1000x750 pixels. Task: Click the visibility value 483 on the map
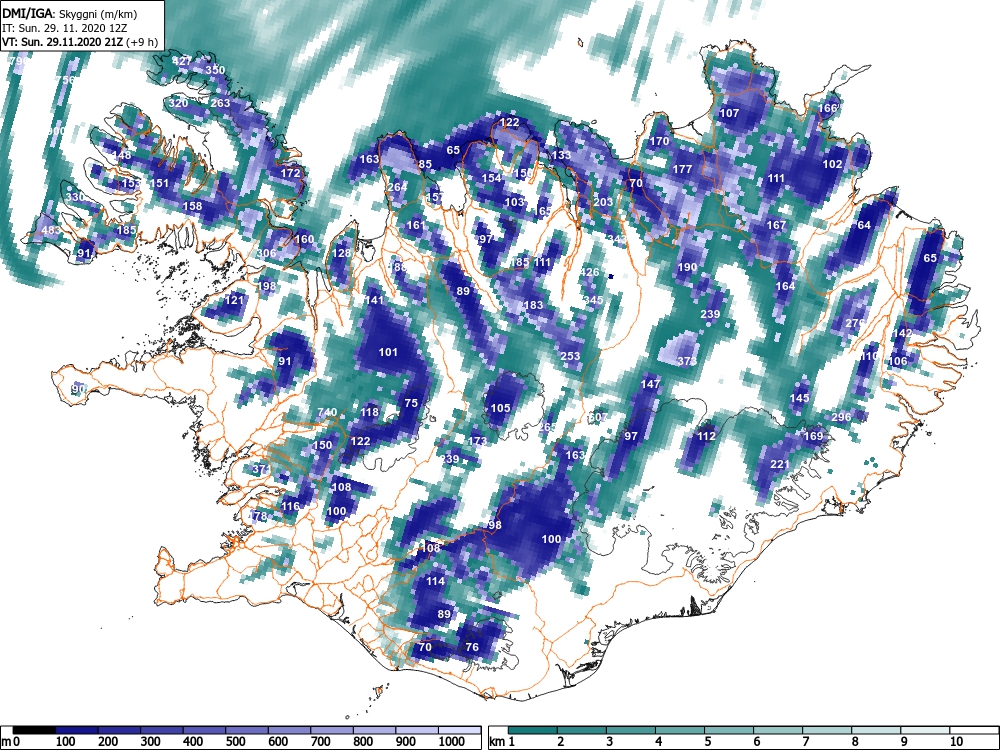[x=51, y=230]
